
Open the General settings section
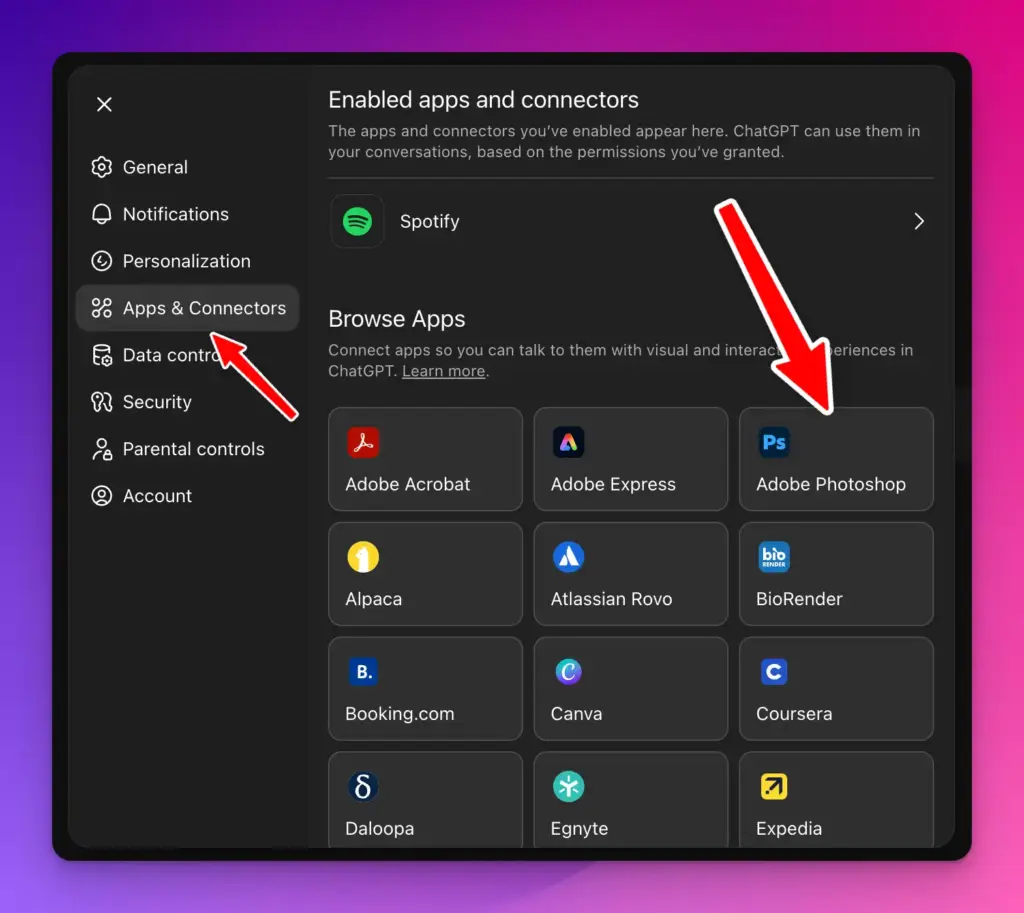click(x=154, y=167)
